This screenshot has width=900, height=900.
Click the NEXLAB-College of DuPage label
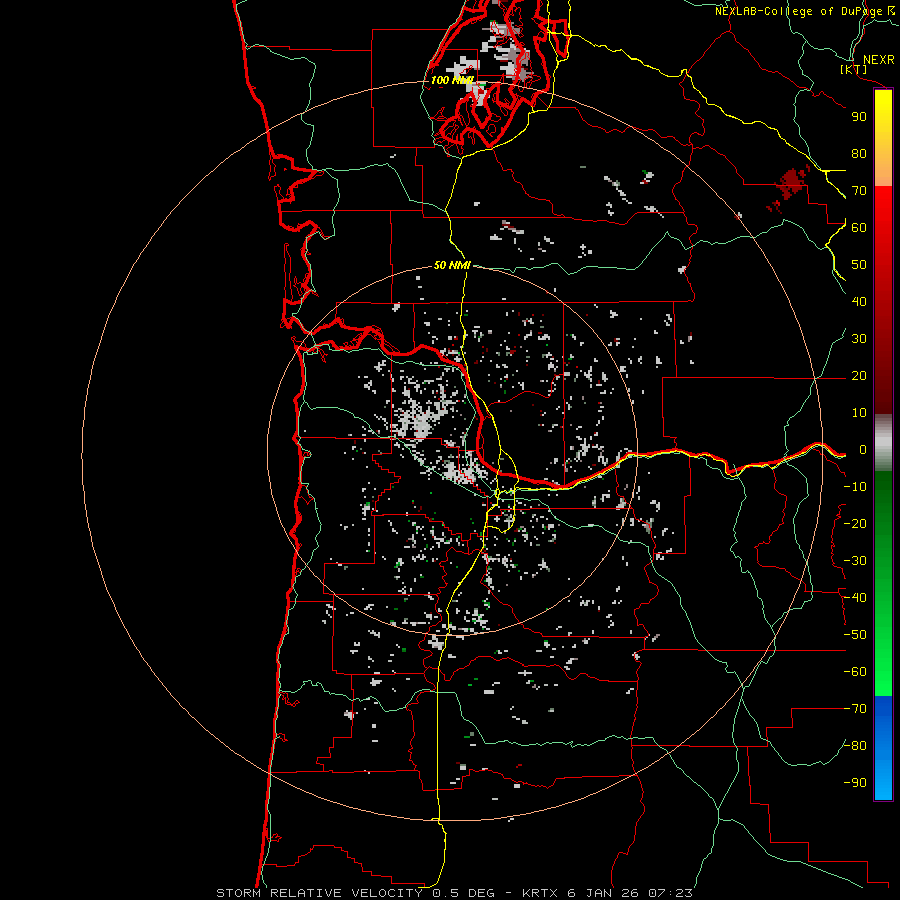pos(800,11)
